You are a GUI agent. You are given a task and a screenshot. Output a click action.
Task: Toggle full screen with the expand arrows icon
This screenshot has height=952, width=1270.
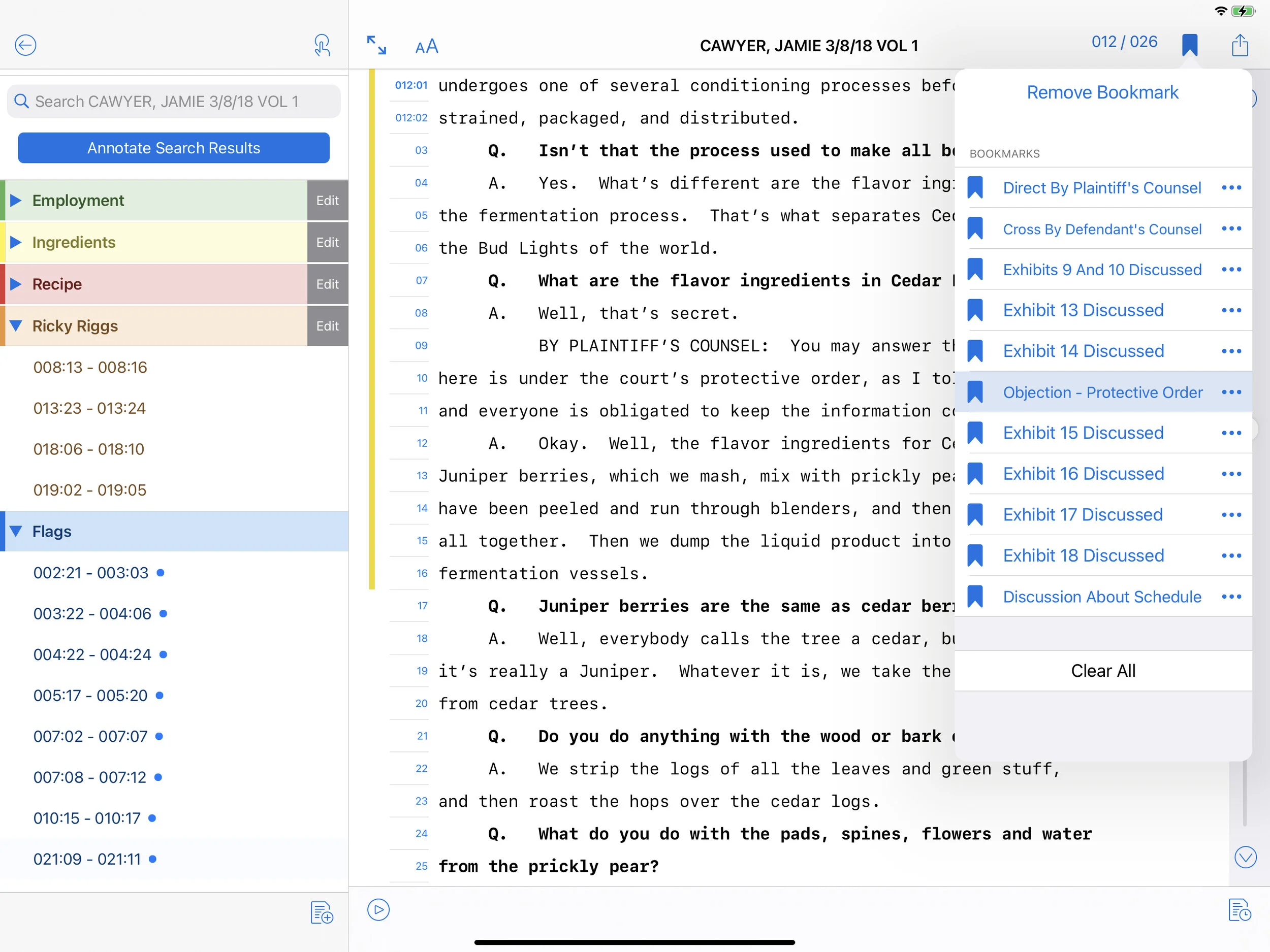click(376, 46)
